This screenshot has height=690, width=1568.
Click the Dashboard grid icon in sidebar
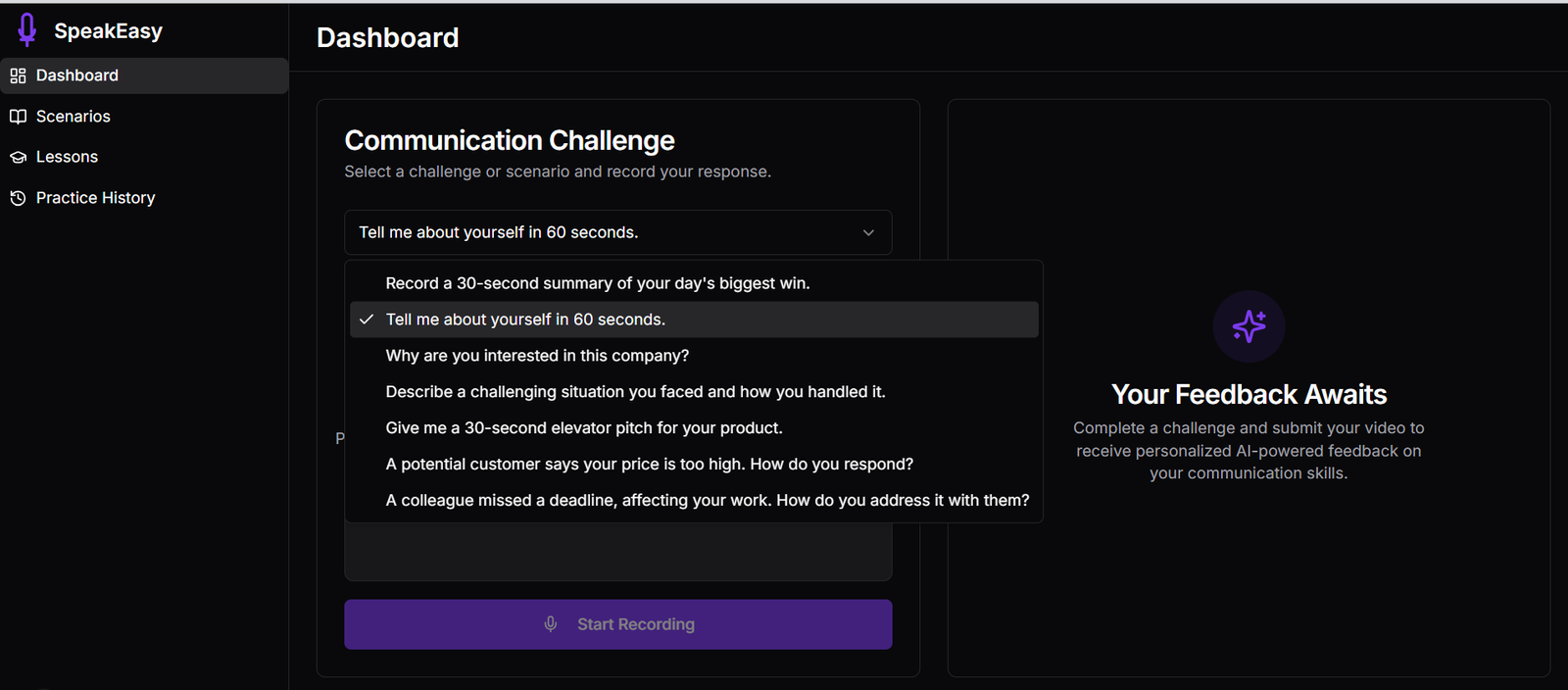click(18, 75)
